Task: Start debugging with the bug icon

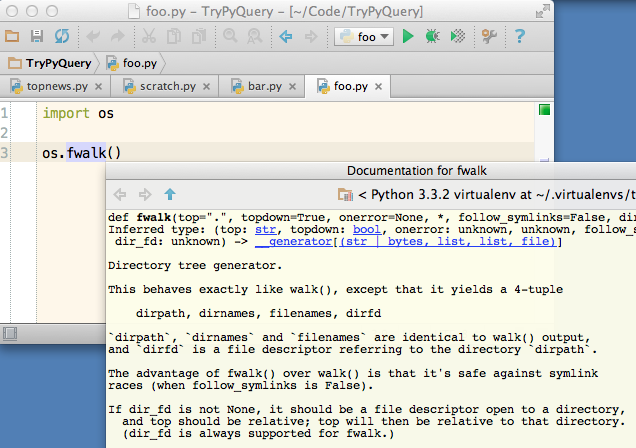Action: click(x=432, y=36)
